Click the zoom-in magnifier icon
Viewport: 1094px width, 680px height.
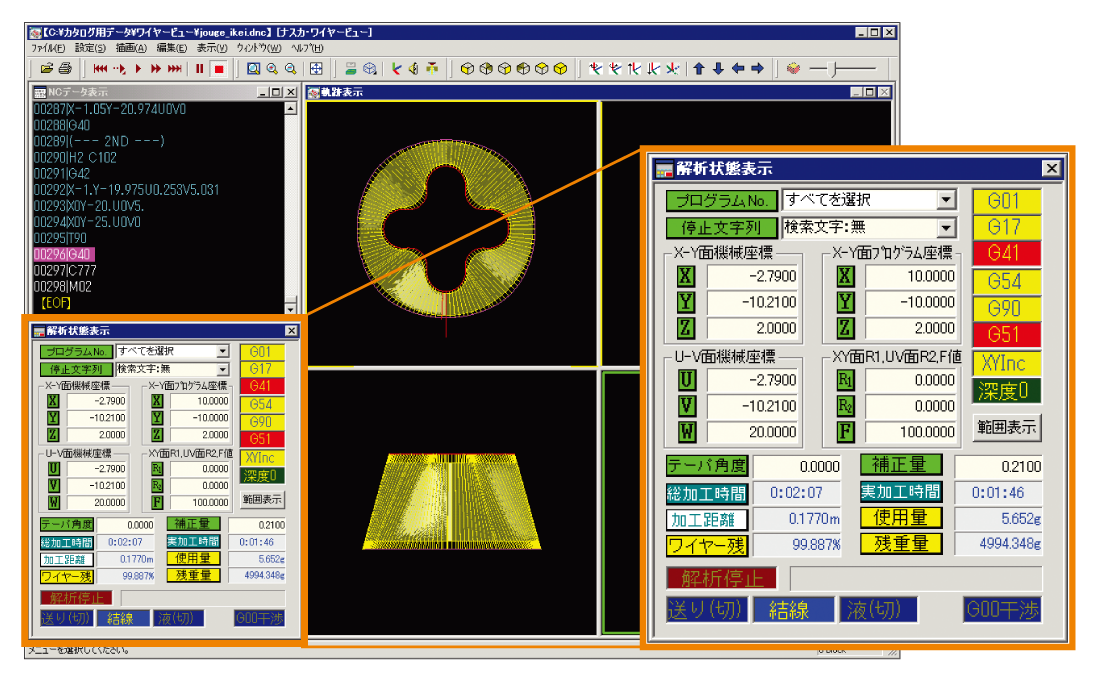pos(272,68)
